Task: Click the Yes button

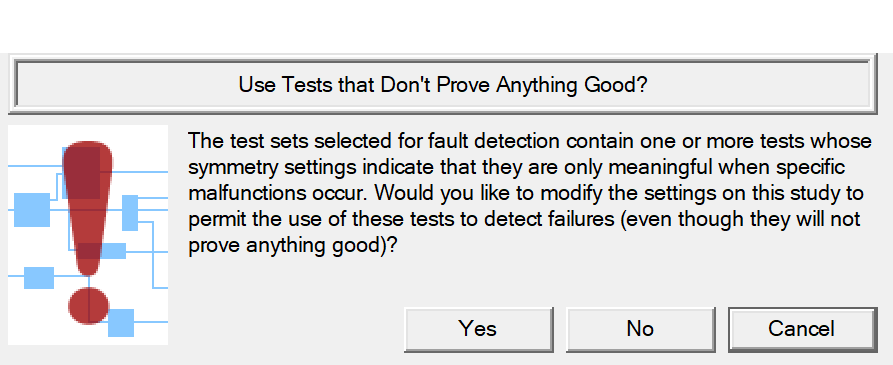Action: point(478,329)
